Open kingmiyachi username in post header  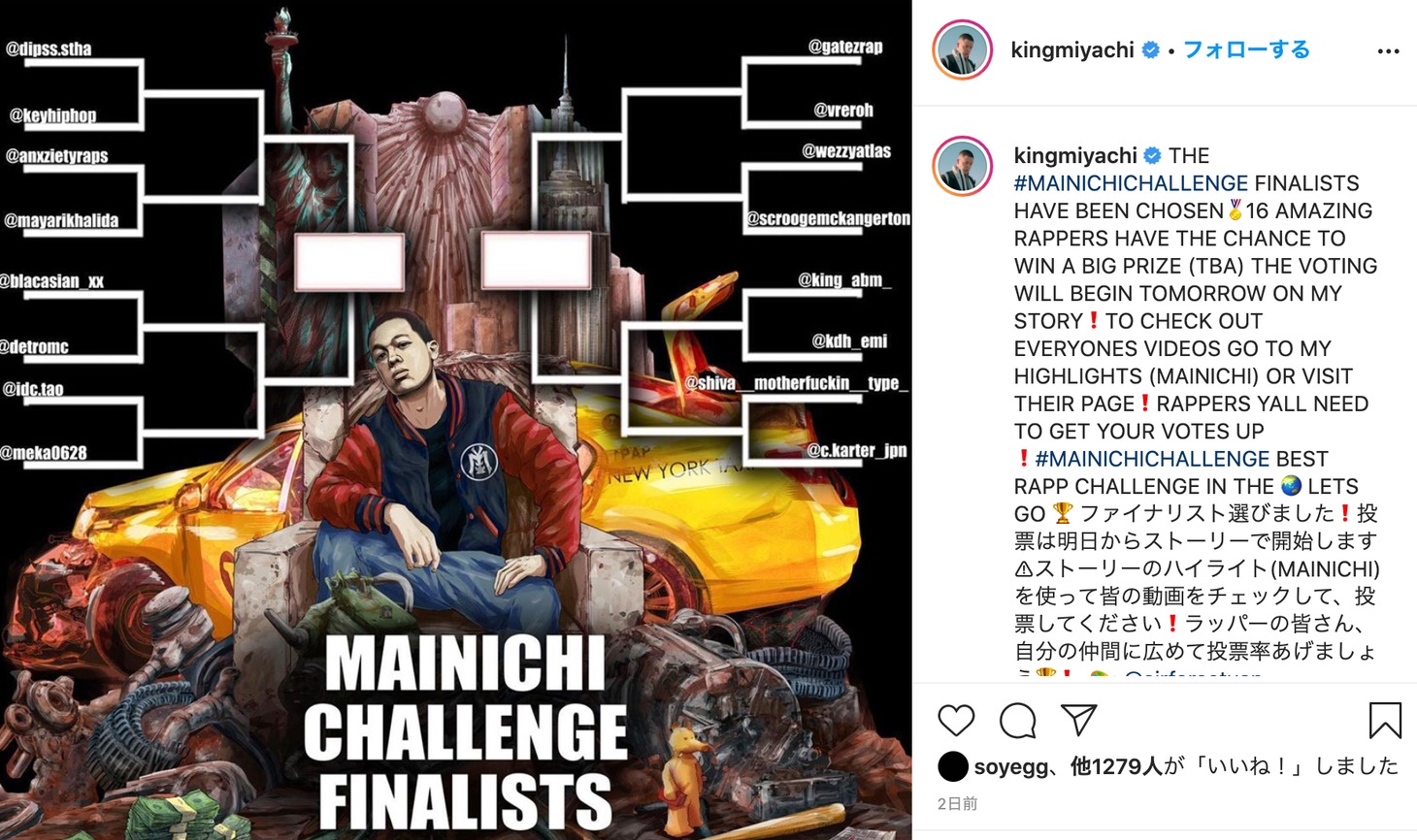(x=1072, y=50)
